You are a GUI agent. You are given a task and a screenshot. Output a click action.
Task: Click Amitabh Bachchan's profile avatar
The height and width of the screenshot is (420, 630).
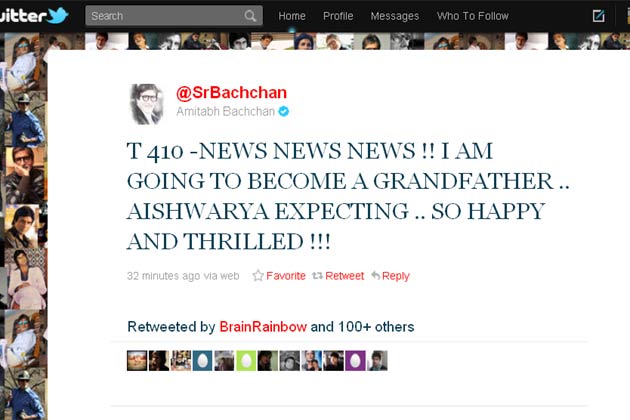click(x=147, y=104)
